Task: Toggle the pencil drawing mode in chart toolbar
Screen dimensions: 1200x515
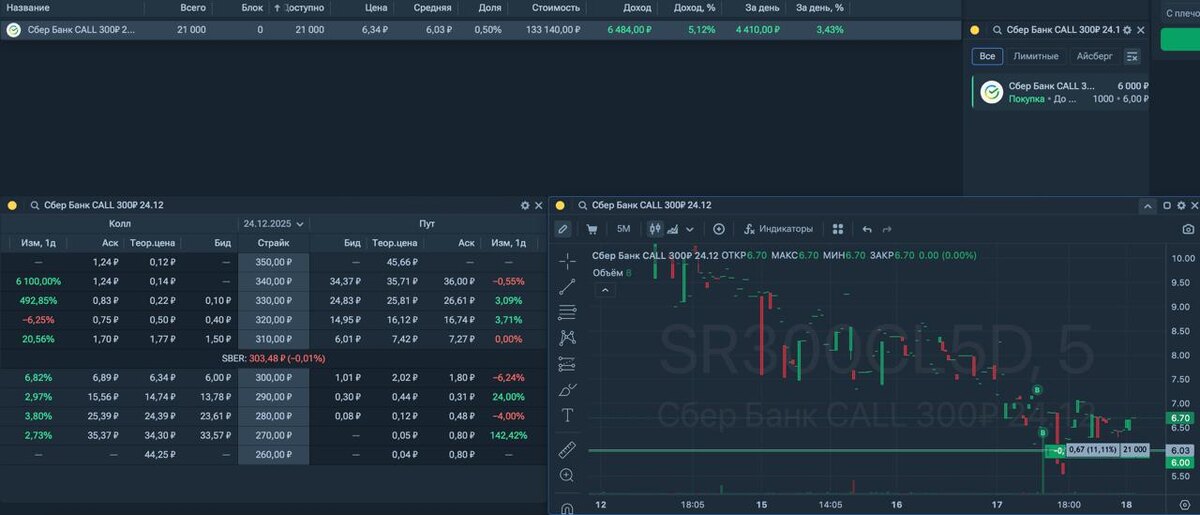Action: (x=563, y=229)
